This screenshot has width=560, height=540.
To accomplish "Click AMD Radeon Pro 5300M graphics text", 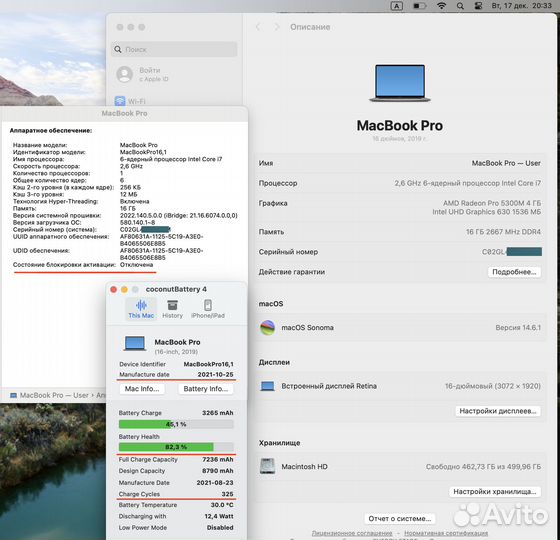I will point(492,203).
